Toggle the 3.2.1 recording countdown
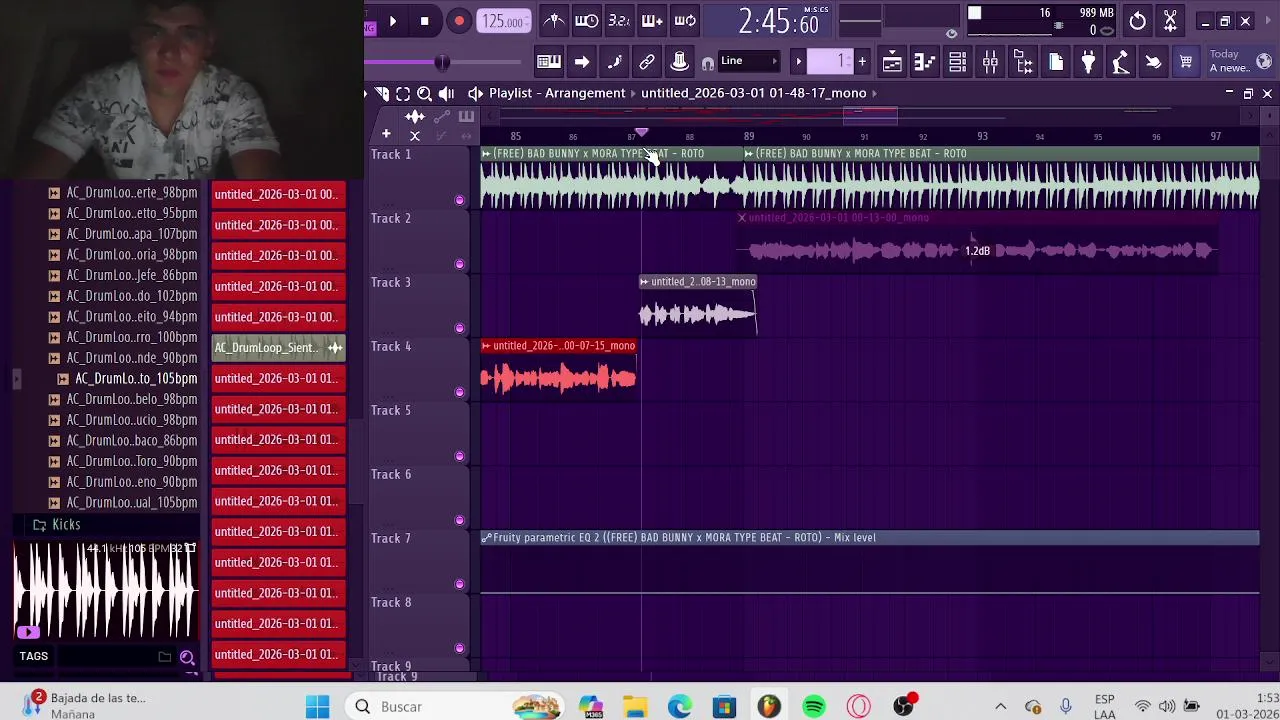This screenshot has height=720, width=1280. 619,21
